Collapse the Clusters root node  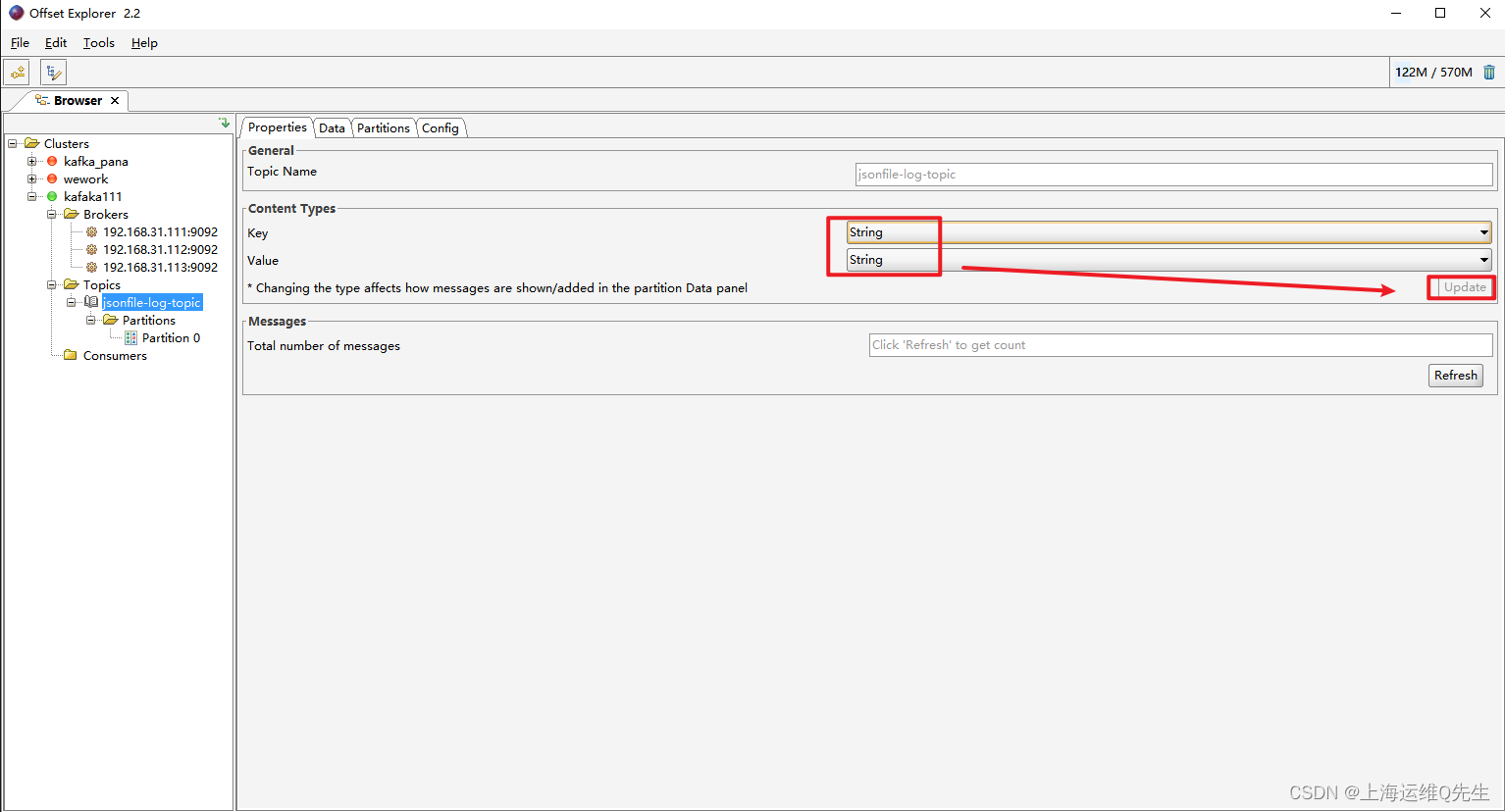(13, 143)
